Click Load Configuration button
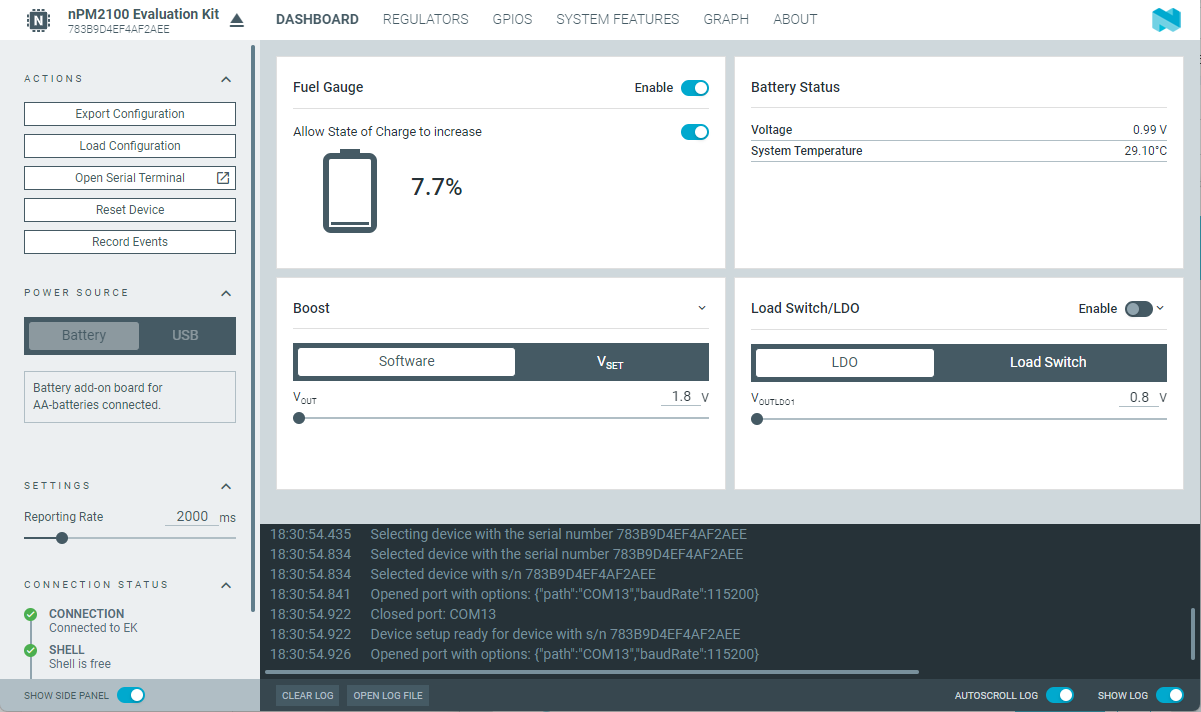 pyautogui.click(x=130, y=146)
